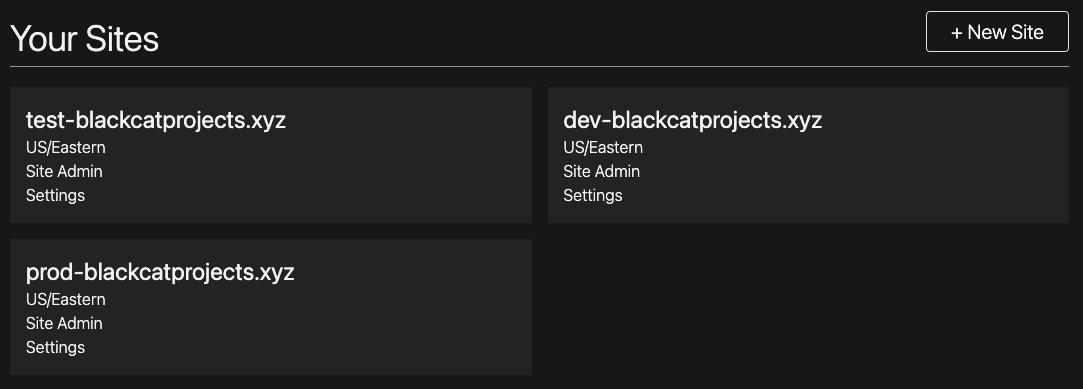This screenshot has height=389, width=1083.
Task: Open the dev-blackcatprojects.xyz site title
Action: tap(692, 120)
